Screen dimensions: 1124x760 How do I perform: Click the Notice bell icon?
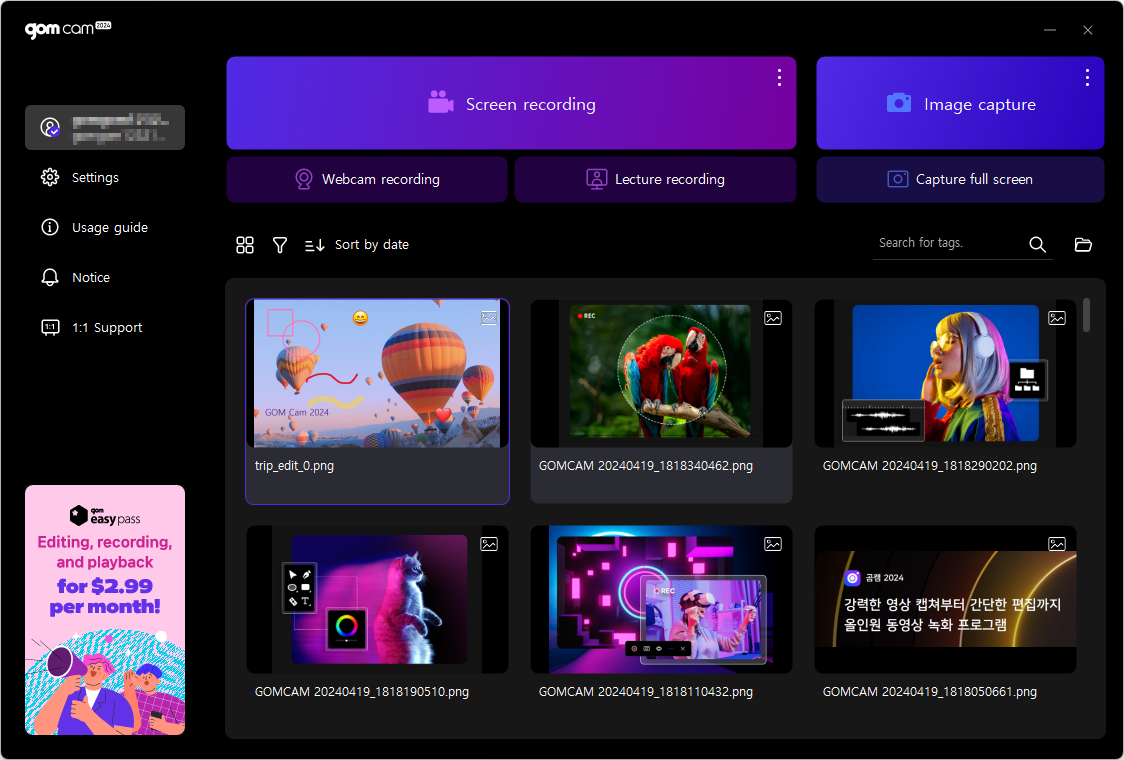coord(50,278)
